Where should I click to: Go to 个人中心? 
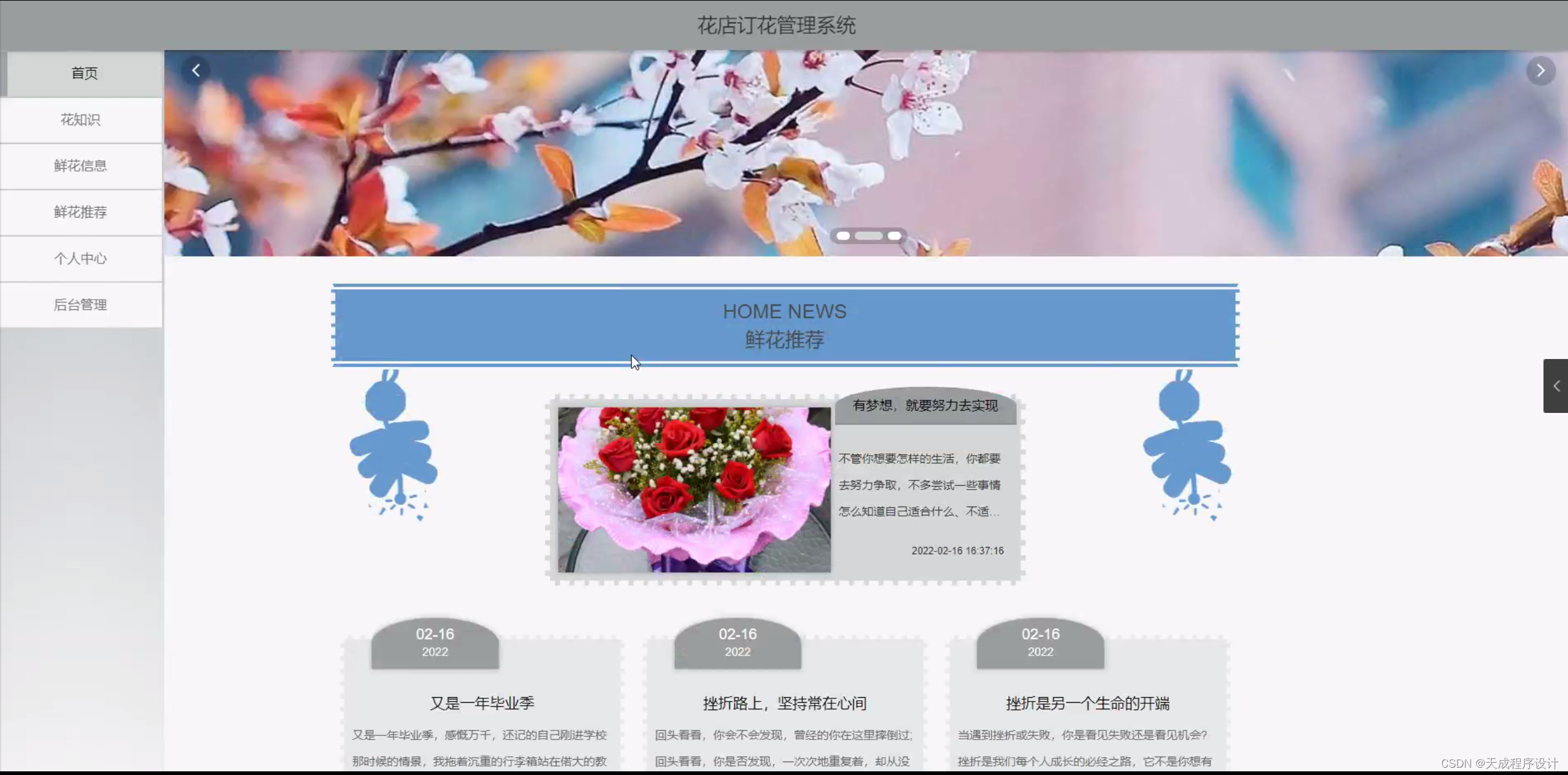click(x=80, y=259)
